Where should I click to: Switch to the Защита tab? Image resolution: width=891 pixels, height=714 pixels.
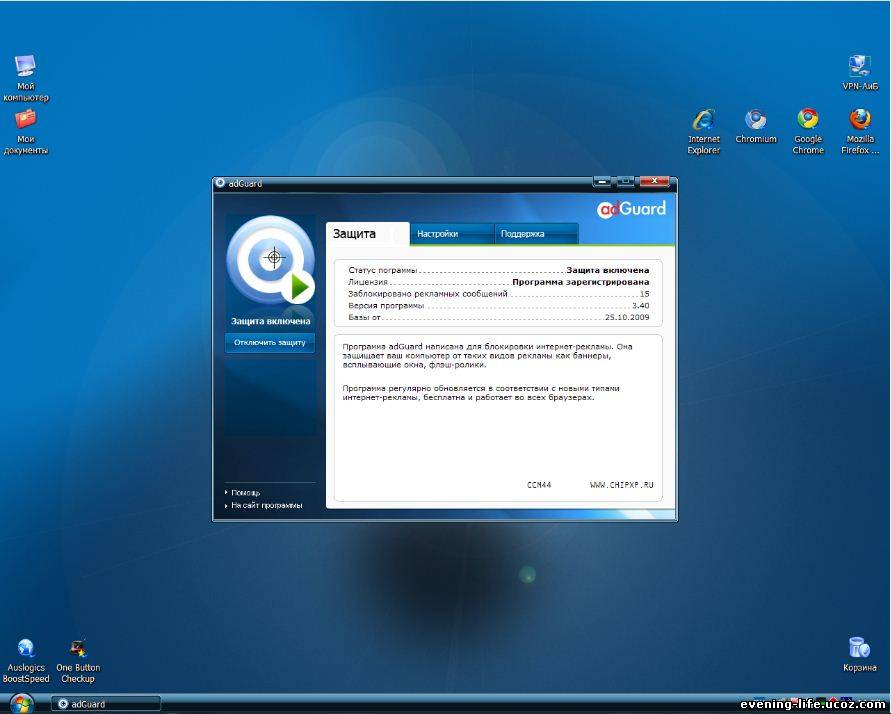[368, 234]
